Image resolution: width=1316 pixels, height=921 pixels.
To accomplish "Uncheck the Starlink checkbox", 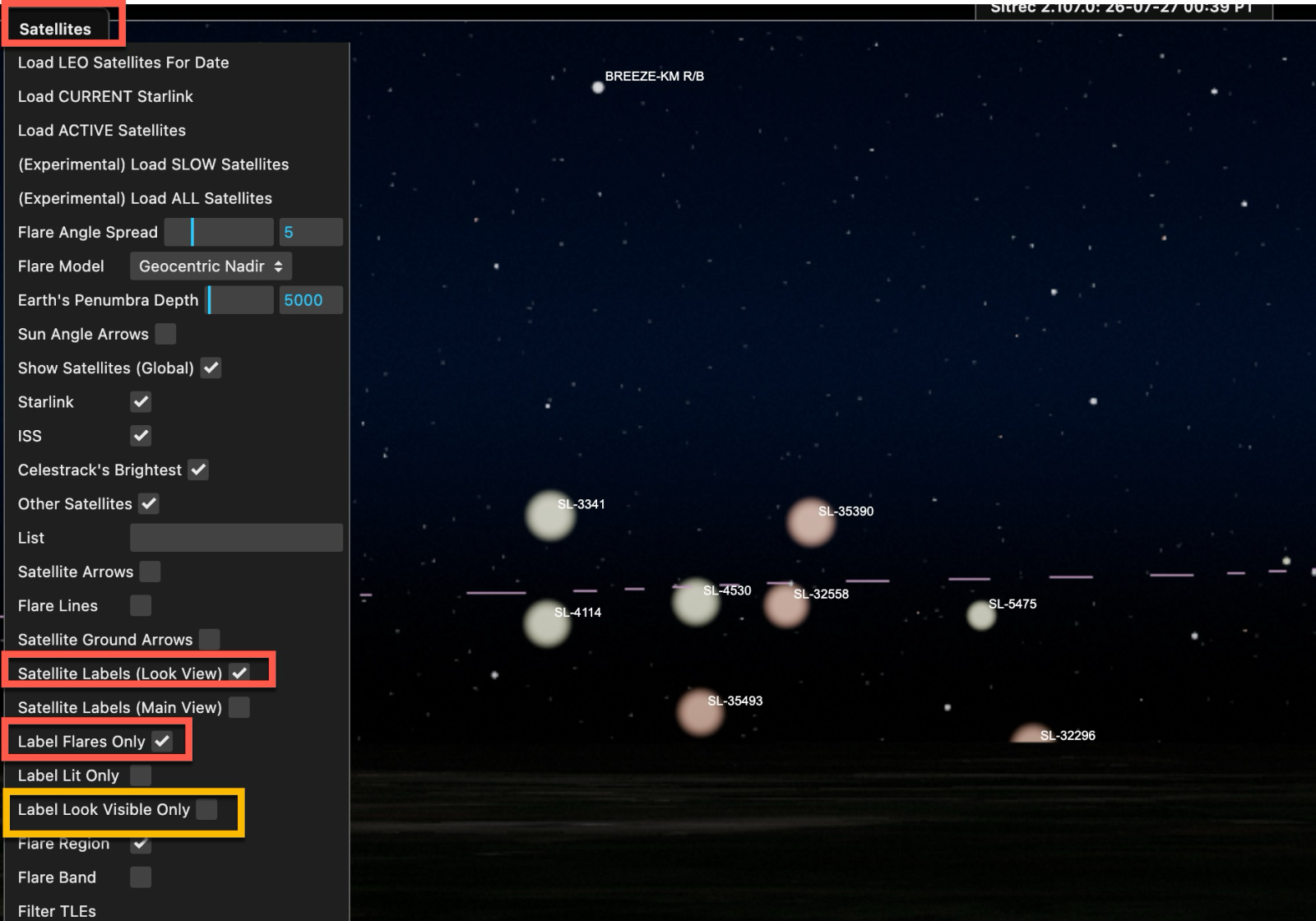I will [141, 402].
